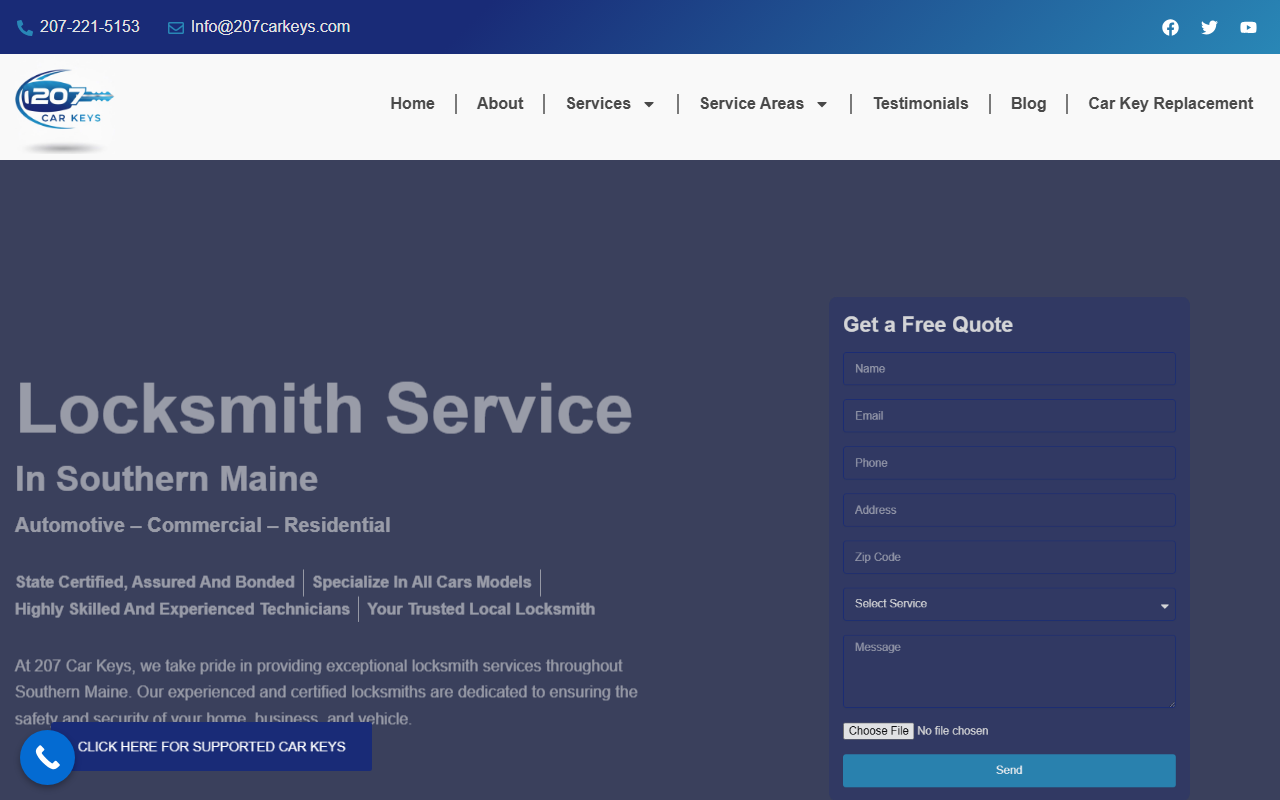The width and height of the screenshot is (1280, 800).
Task: Click the Get a Free Quote heading
Action: click(x=928, y=324)
